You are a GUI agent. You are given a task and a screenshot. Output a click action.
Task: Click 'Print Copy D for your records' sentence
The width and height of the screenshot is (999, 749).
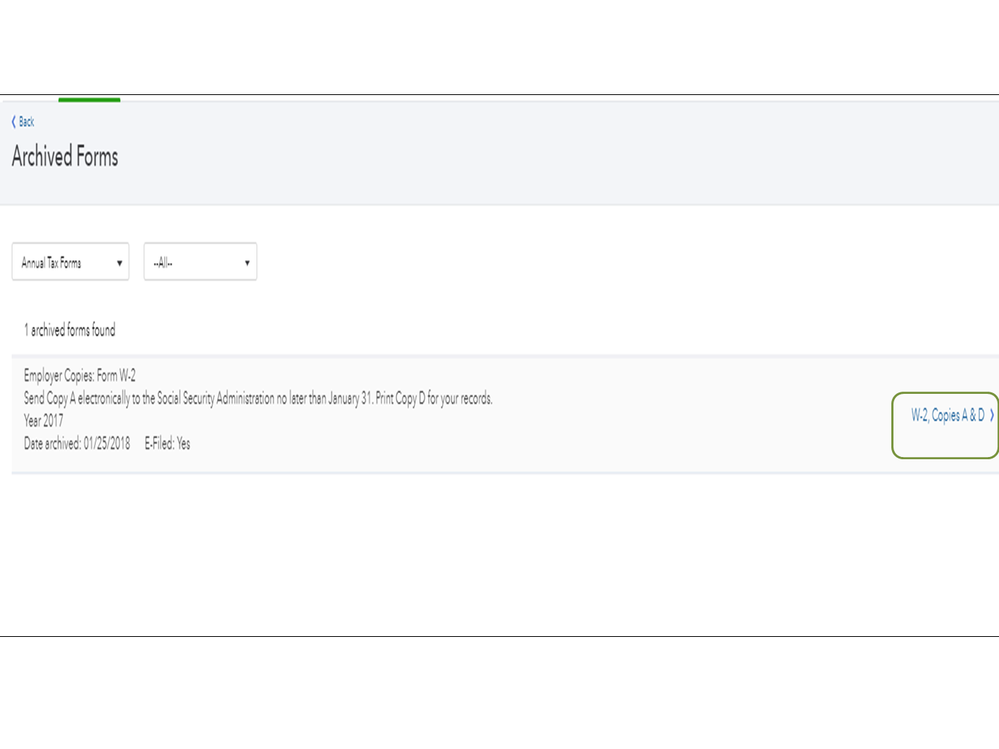(434, 399)
